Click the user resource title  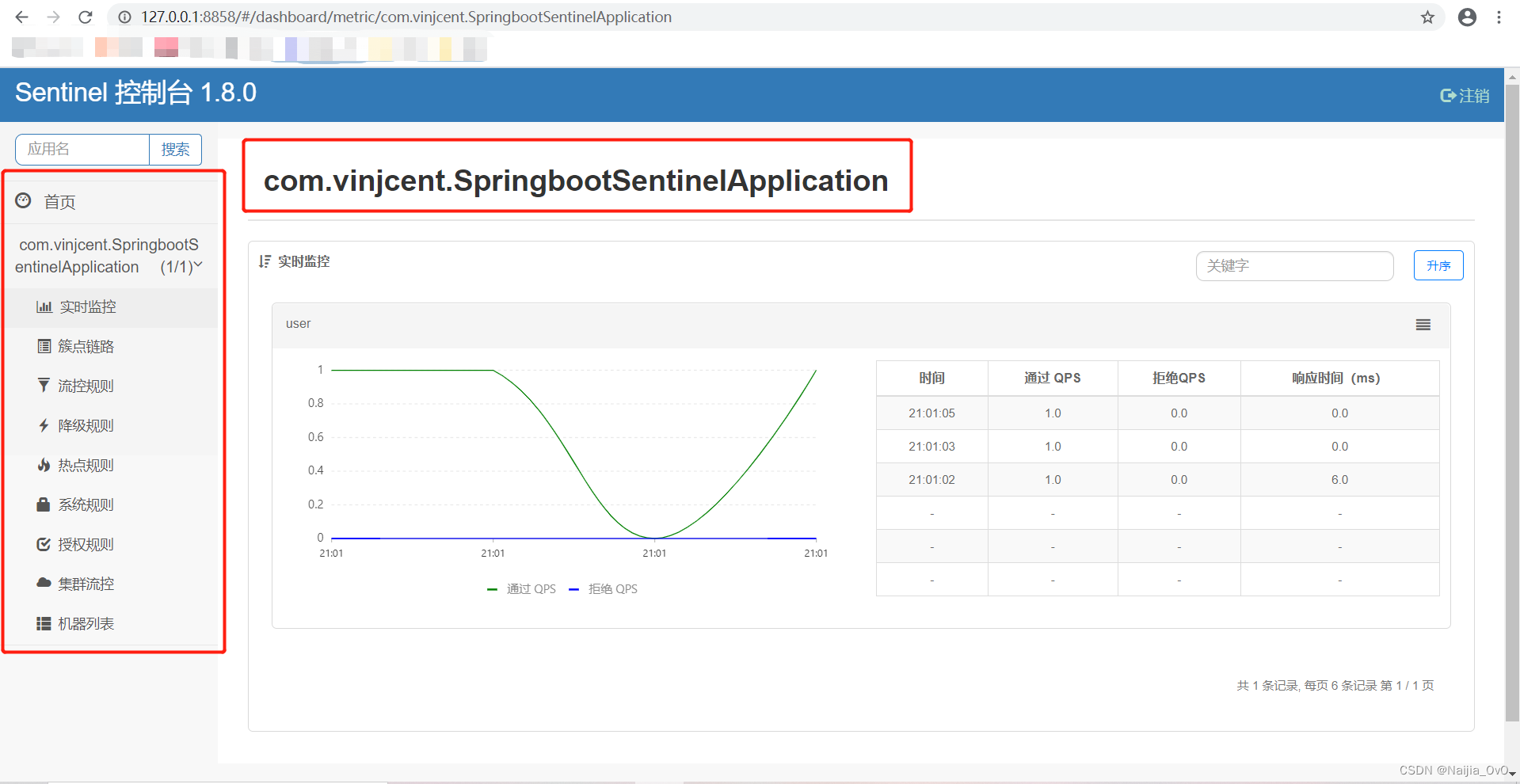298,324
